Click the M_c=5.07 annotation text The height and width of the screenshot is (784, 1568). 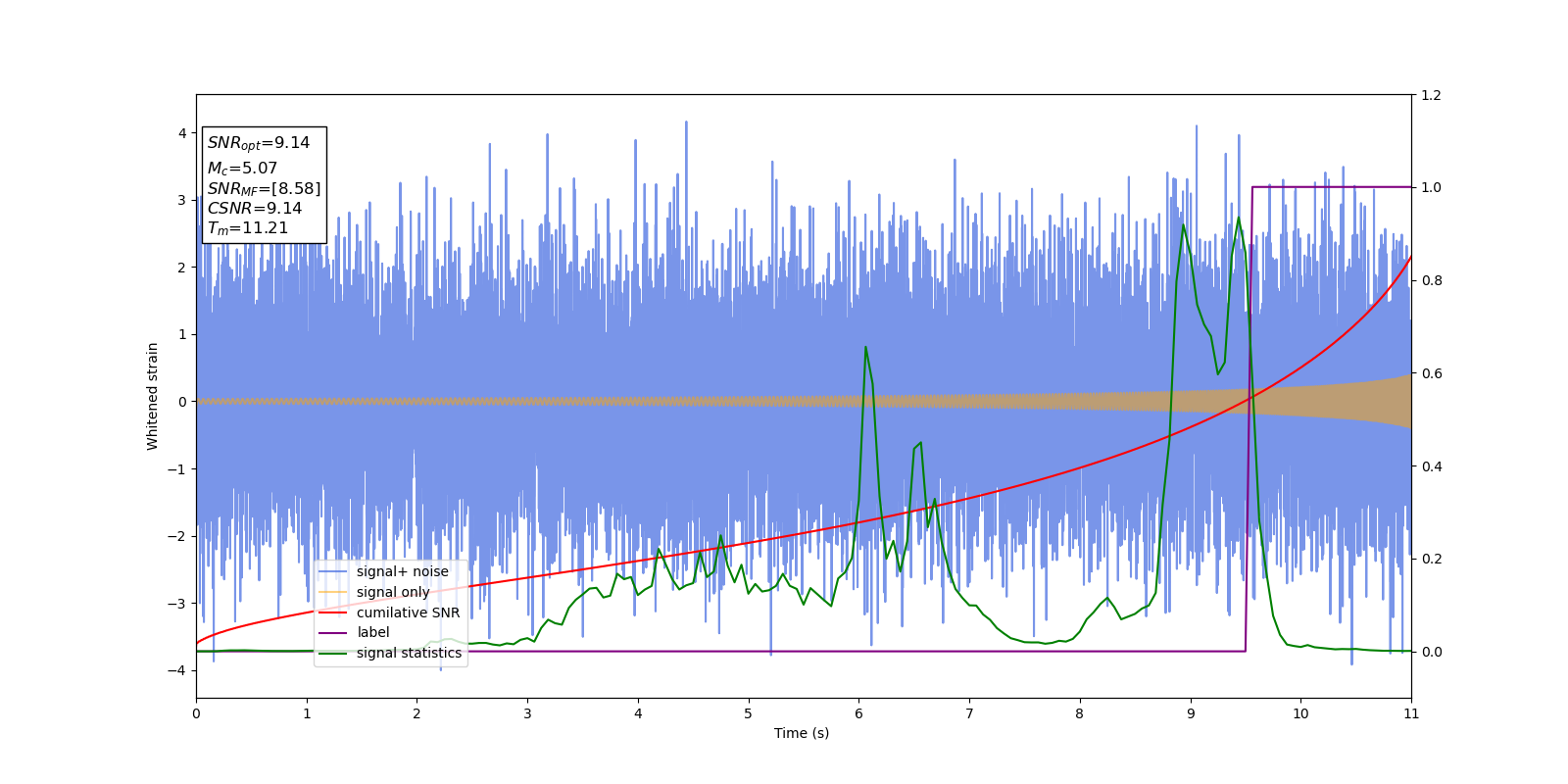[242, 169]
